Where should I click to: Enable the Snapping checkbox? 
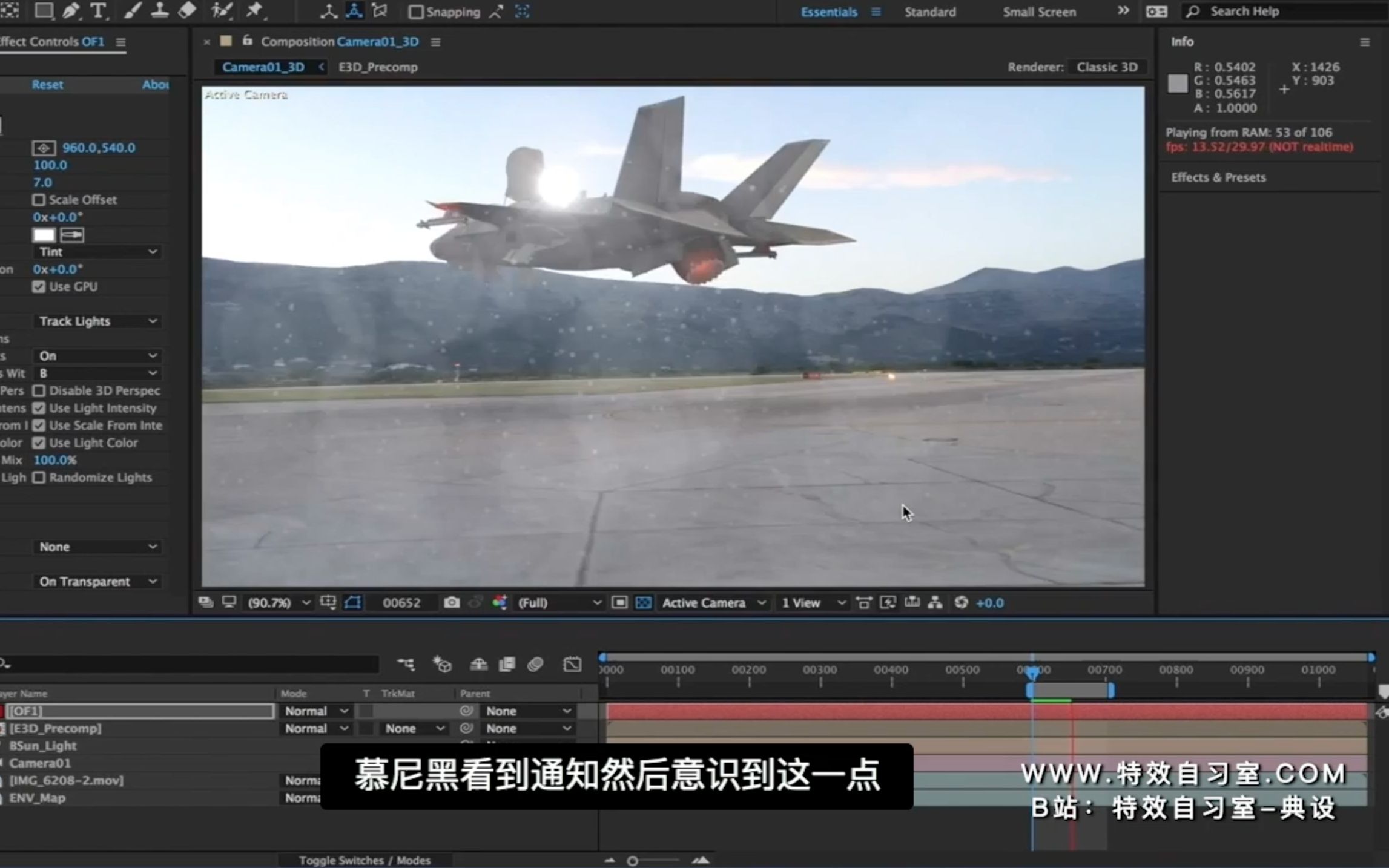click(x=416, y=12)
